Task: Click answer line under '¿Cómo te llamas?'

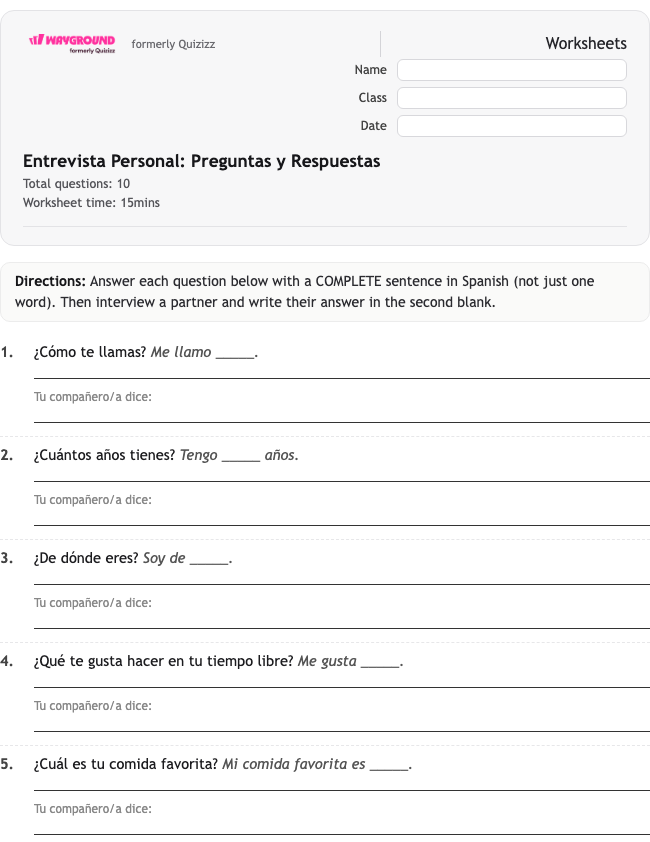Action: [342, 373]
